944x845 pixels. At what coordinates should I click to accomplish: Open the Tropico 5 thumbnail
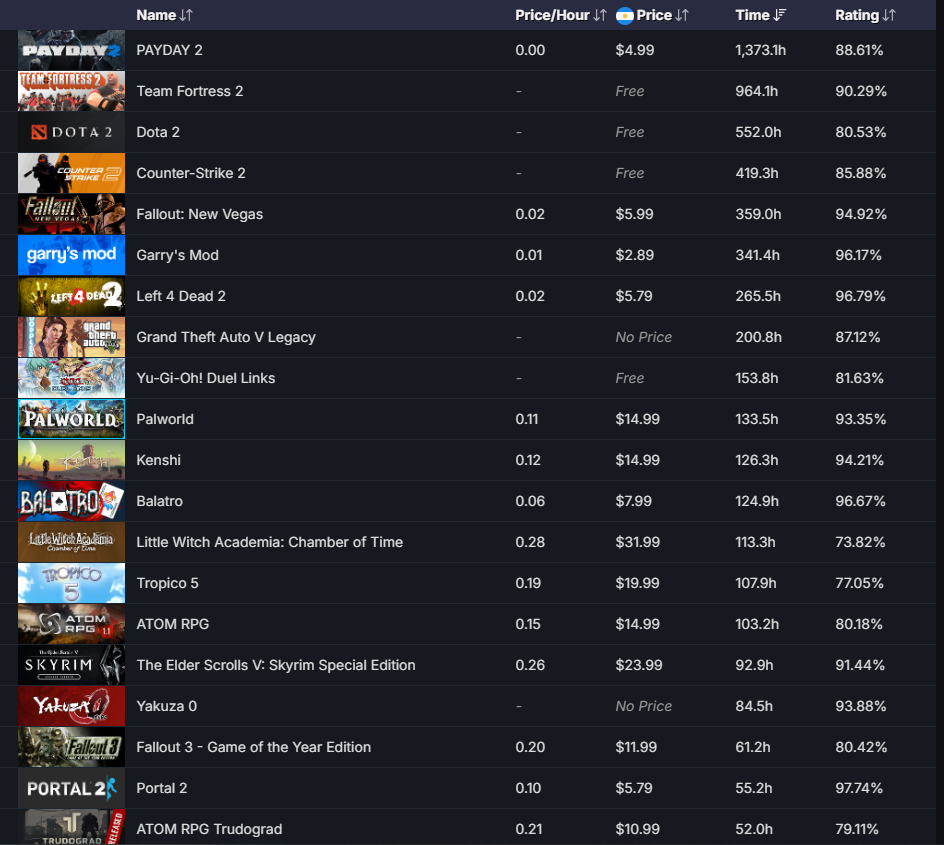[72, 583]
